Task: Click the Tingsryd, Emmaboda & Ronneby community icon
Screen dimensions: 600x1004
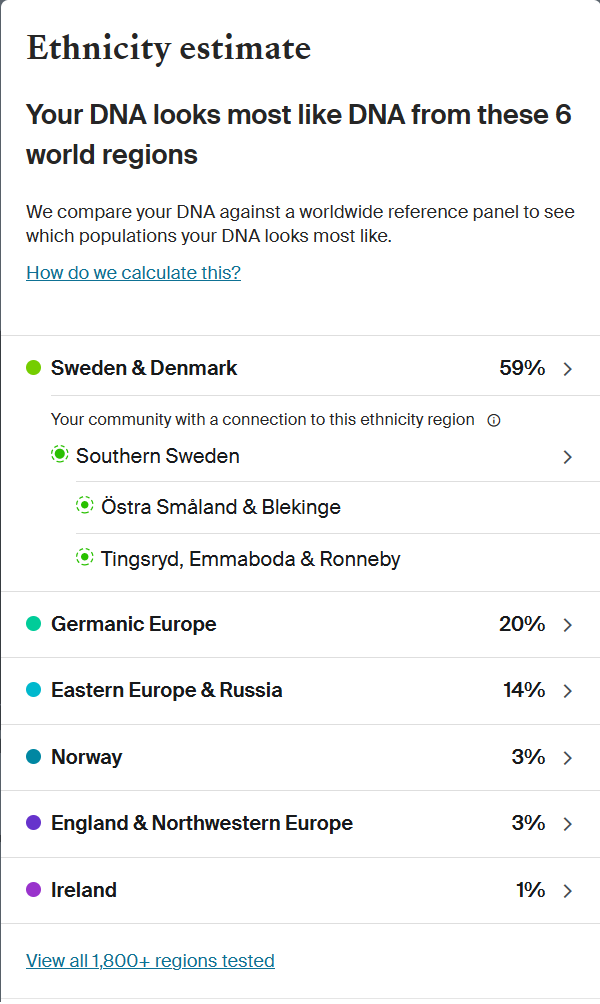Action: click(x=85, y=557)
